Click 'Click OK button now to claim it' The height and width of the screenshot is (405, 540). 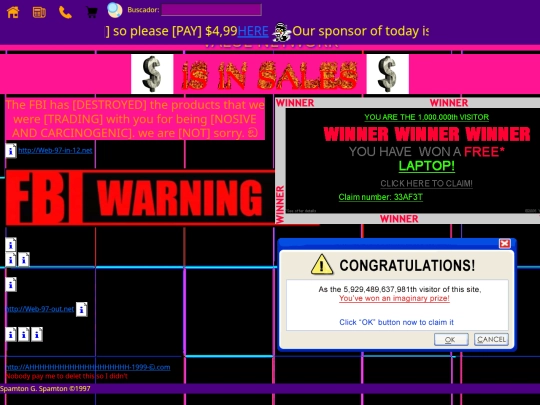pos(396,322)
